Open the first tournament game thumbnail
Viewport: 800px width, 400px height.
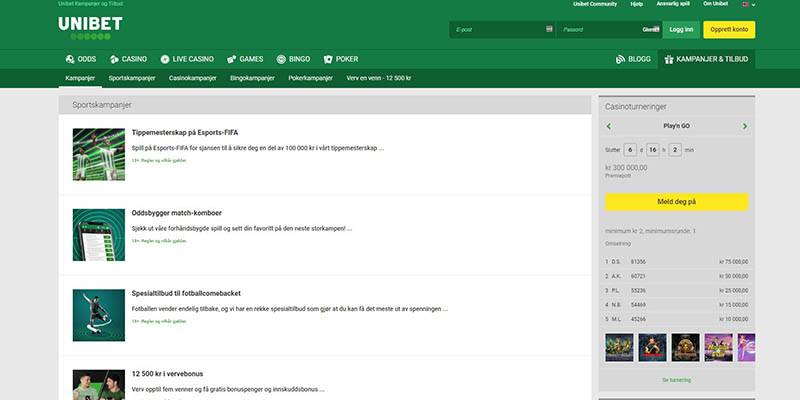click(619, 347)
